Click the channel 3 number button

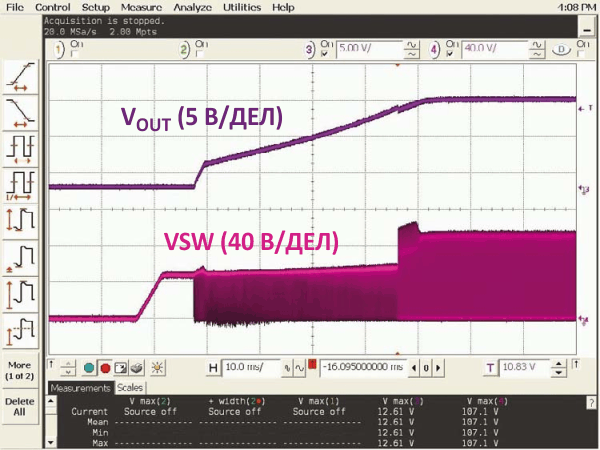point(309,50)
